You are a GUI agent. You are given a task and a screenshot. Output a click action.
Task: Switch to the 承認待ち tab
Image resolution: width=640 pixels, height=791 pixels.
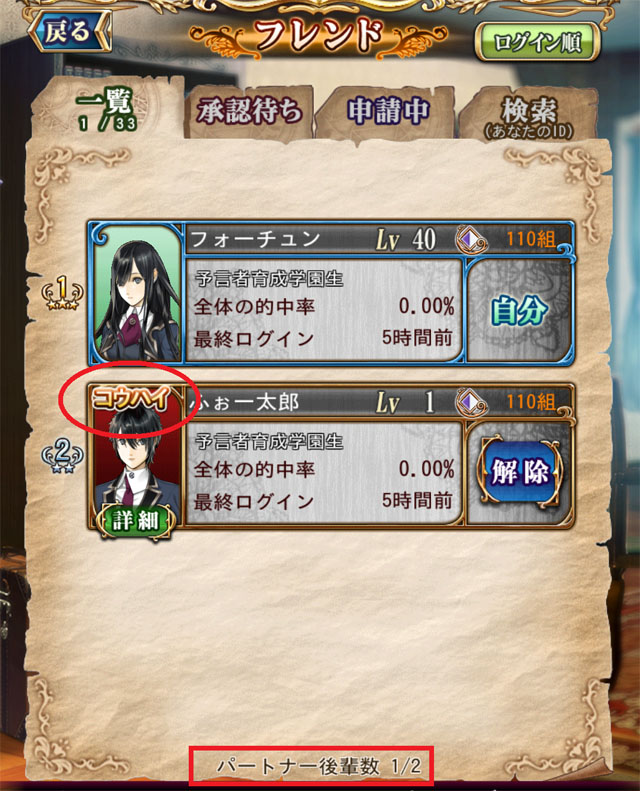coord(250,112)
